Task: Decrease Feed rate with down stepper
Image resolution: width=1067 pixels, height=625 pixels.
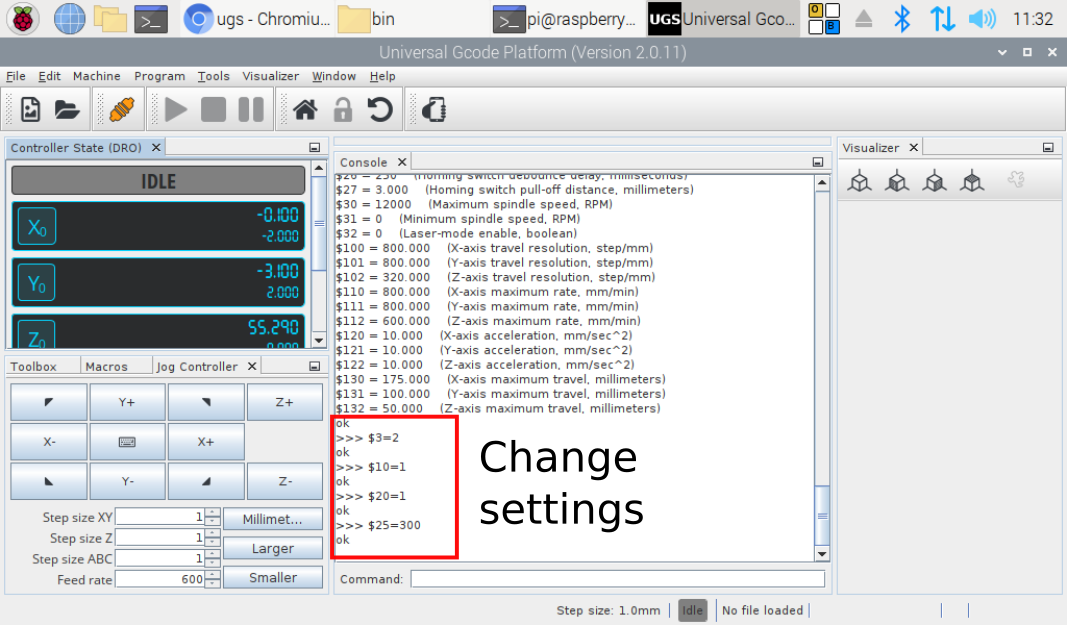Action: [212, 583]
